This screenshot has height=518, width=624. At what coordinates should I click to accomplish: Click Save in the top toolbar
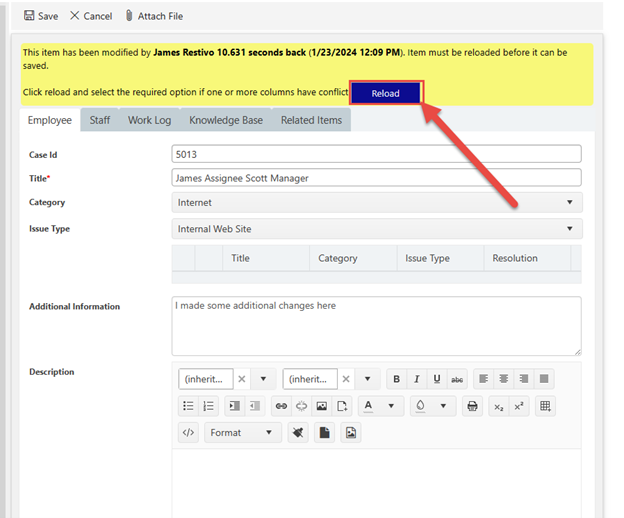tap(41, 16)
